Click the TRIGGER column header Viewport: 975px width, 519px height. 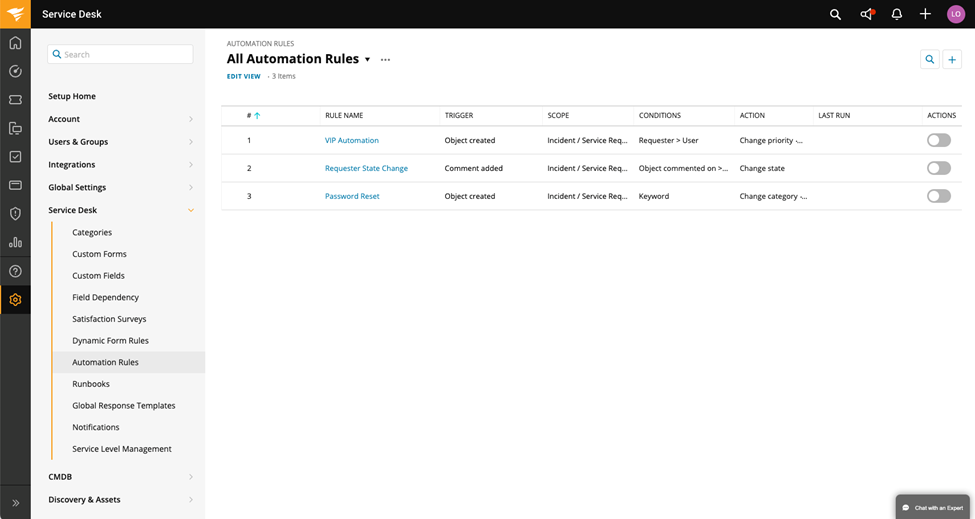click(x=459, y=116)
